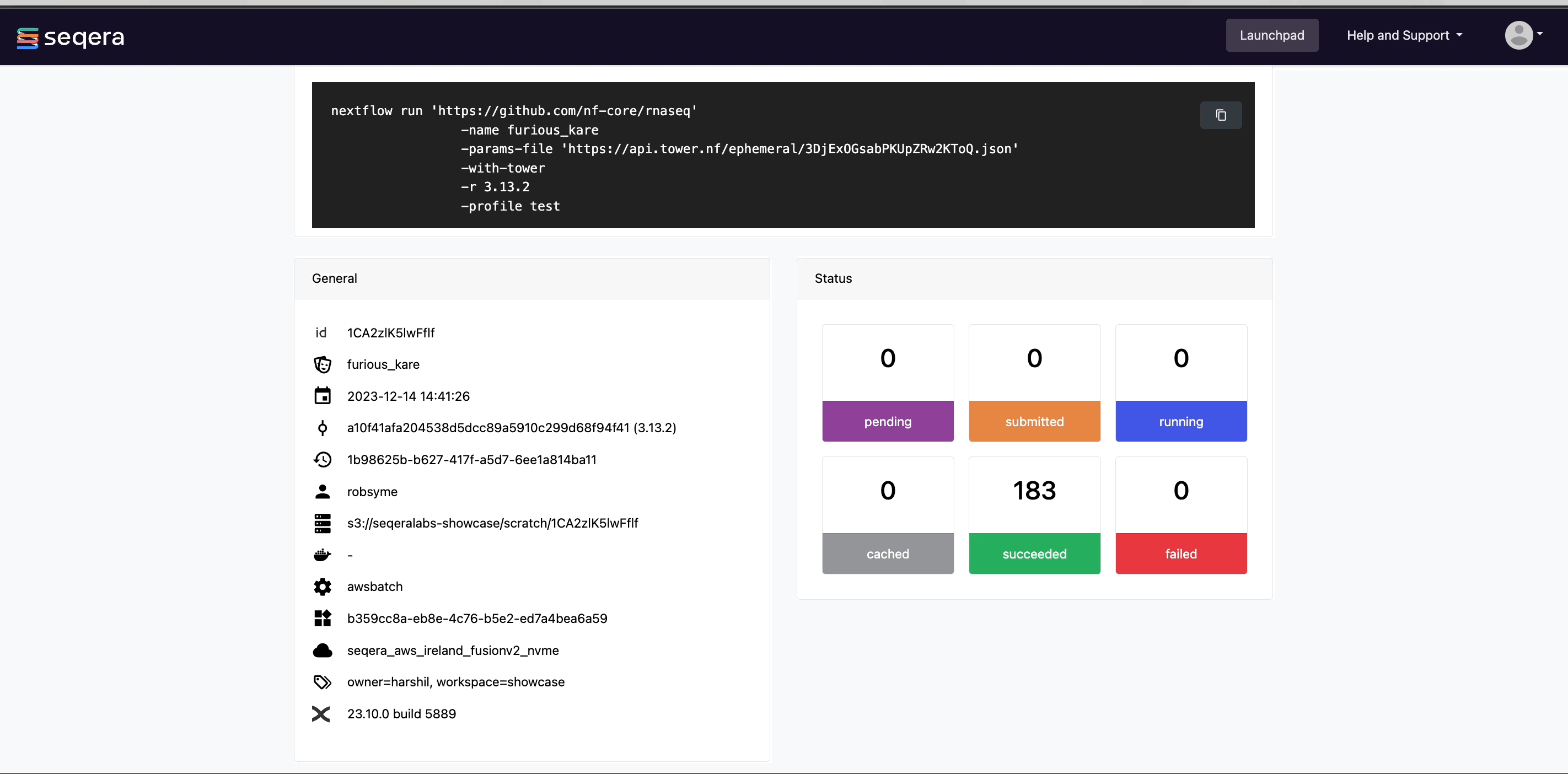Click the calendar date icon

[322, 396]
